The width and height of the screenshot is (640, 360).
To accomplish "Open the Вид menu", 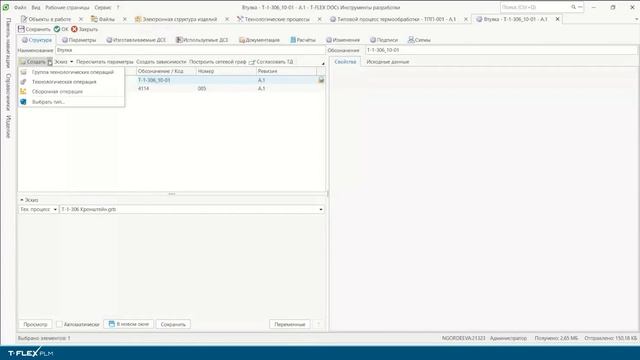I will pyautogui.click(x=36, y=7).
